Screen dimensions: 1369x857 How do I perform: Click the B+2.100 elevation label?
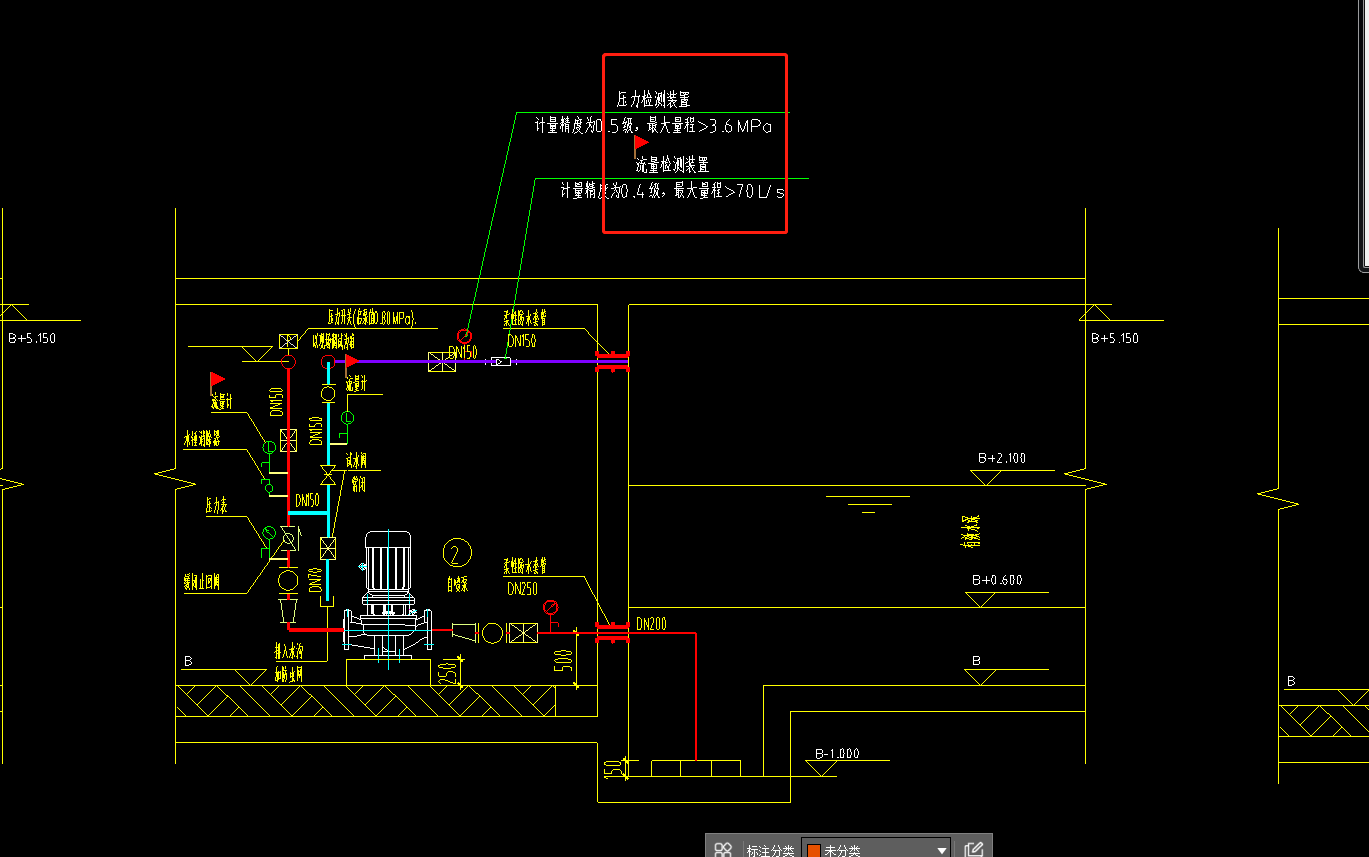[1002, 458]
